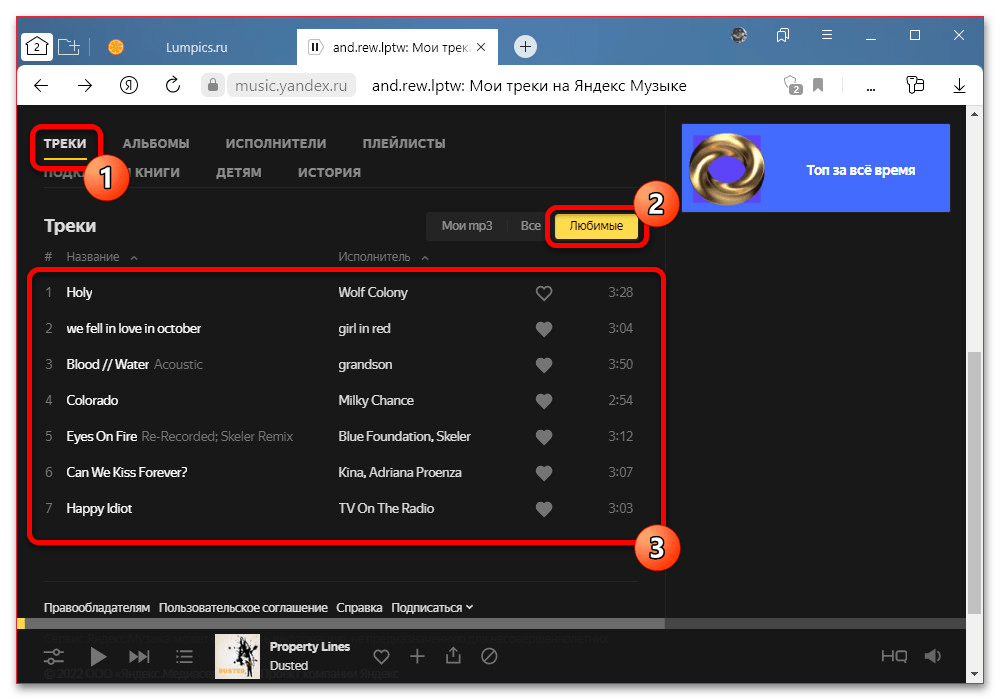Share the currently playing track
This screenshot has width=1000, height=700.
453,656
